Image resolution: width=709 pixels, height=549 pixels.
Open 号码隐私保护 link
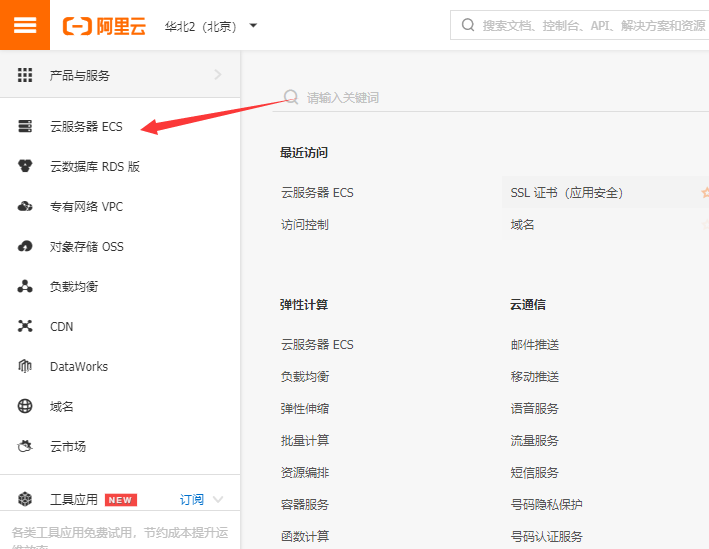tap(546, 505)
